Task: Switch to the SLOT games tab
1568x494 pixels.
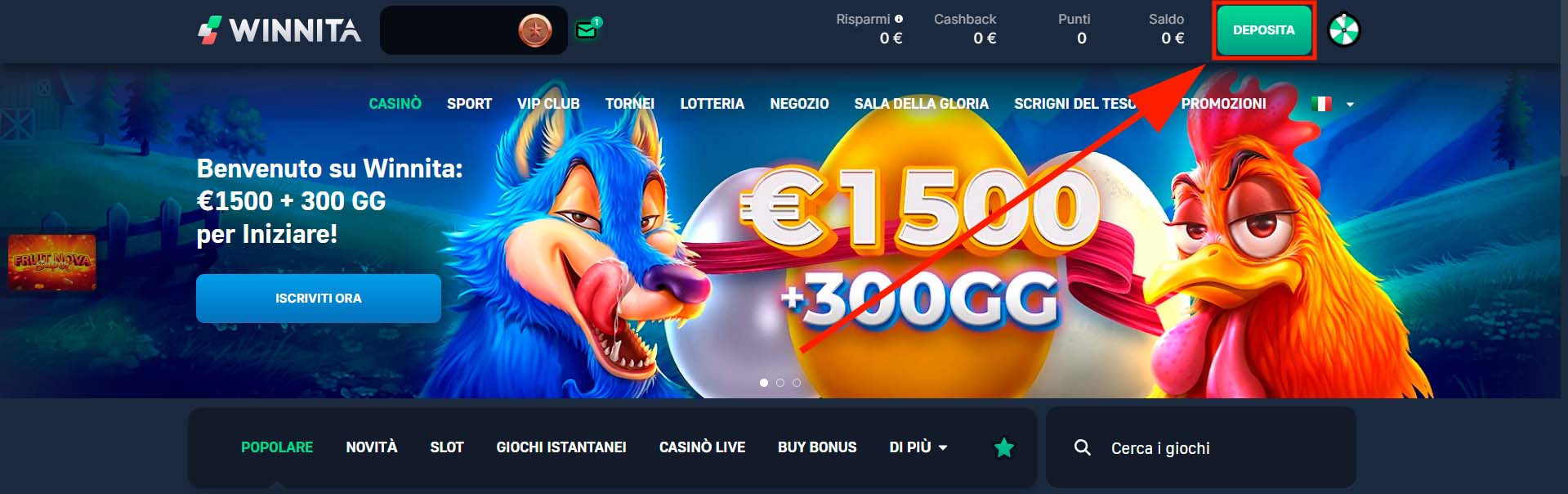Action: click(447, 447)
